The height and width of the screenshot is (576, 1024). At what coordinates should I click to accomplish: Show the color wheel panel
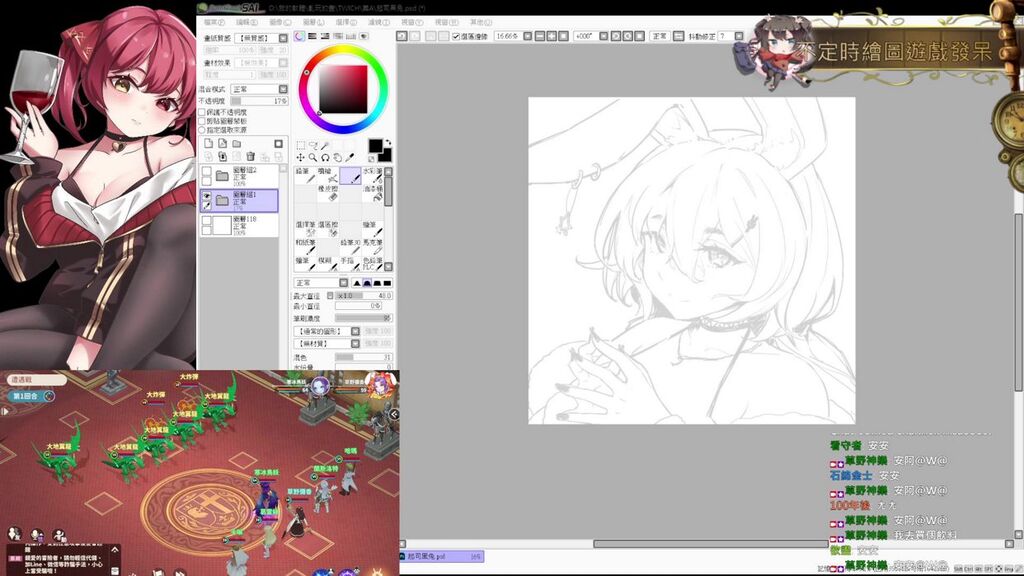tap(300, 37)
